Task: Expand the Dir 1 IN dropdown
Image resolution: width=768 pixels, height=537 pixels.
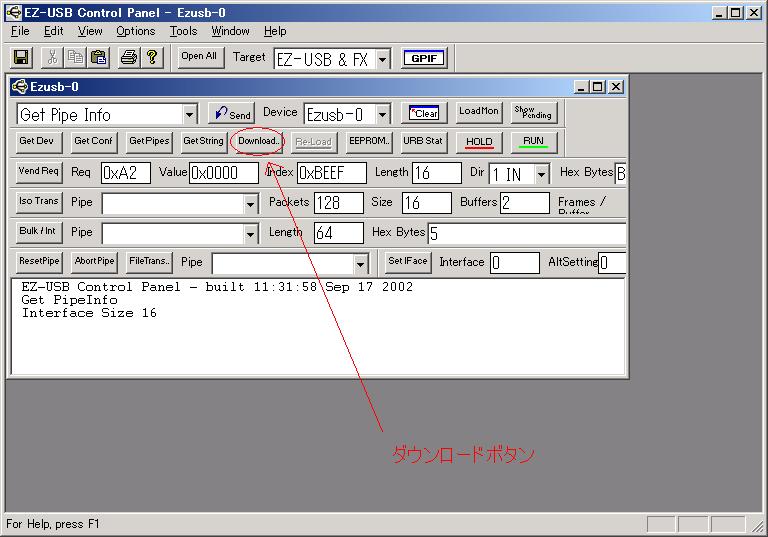Action: tap(541, 174)
